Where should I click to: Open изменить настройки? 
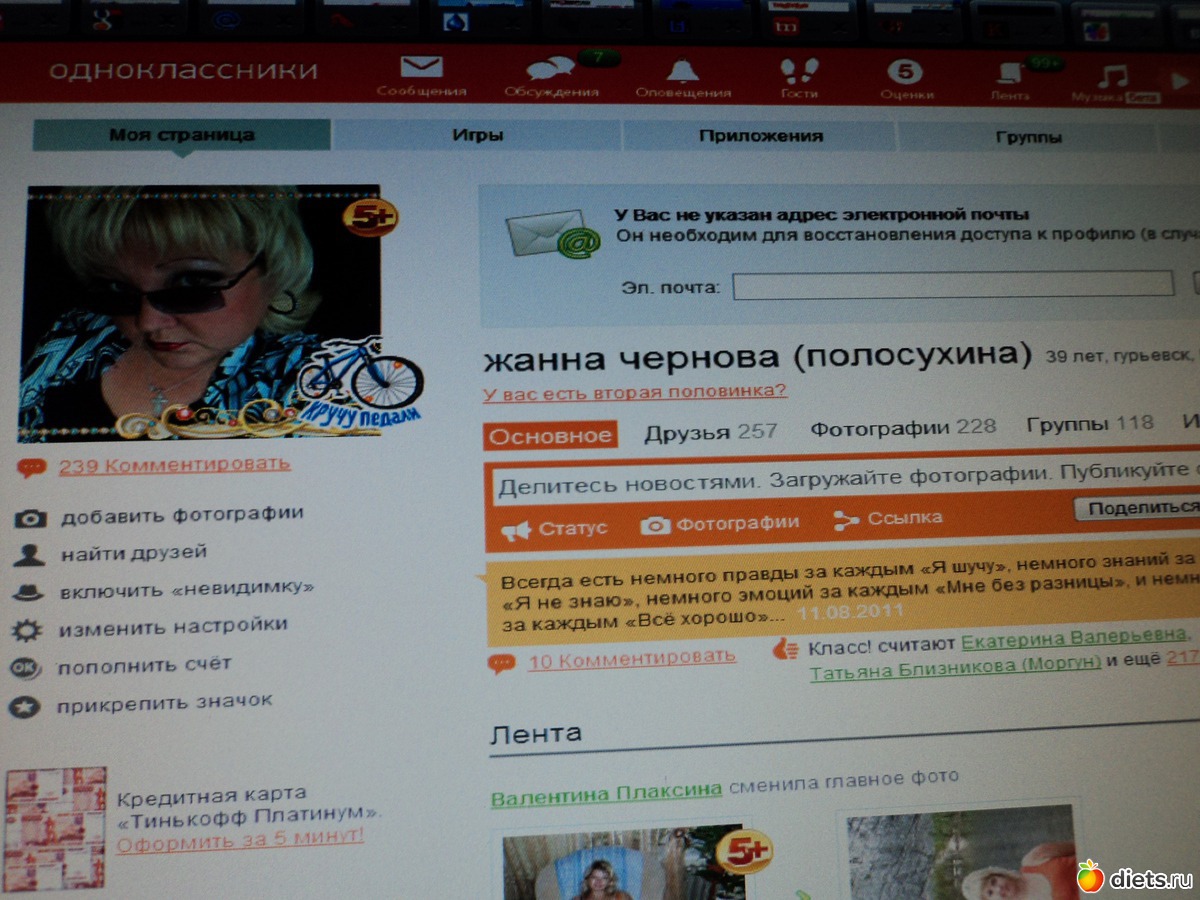coord(172,627)
